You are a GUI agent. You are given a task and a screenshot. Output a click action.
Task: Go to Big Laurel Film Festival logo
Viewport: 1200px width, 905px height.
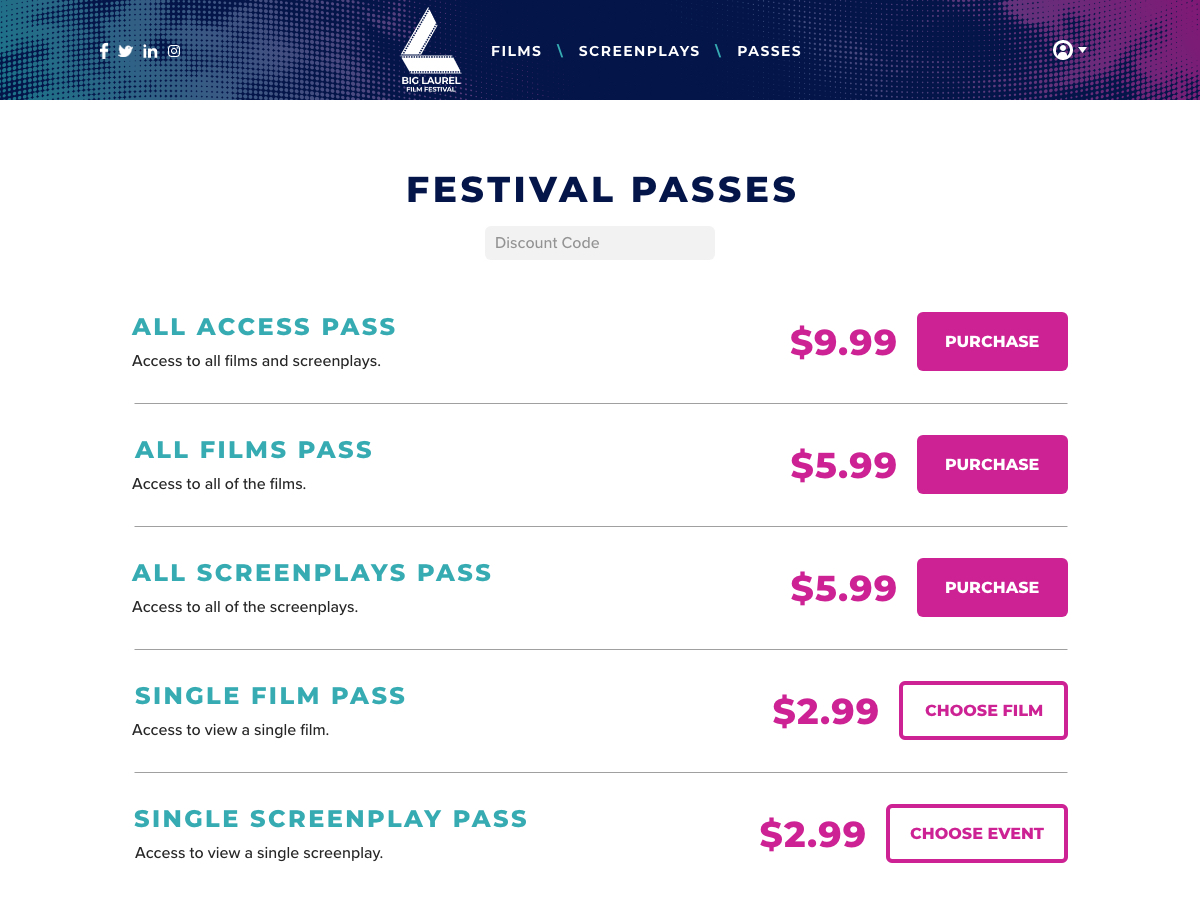tap(431, 50)
